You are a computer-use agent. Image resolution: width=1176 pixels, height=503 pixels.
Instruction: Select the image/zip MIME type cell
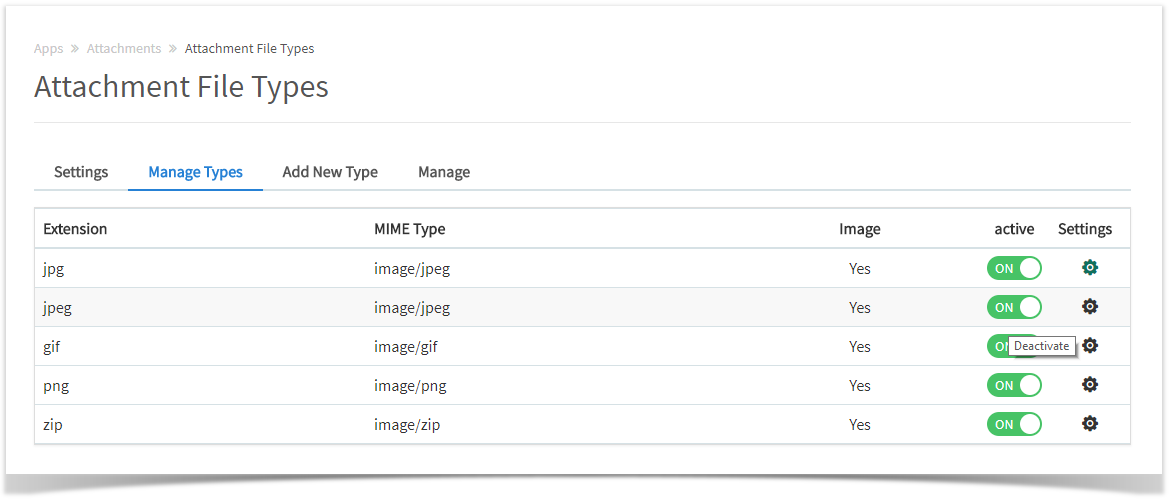point(407,425)
